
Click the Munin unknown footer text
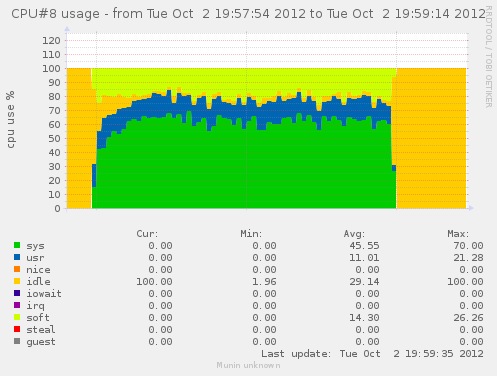[248, 366]
